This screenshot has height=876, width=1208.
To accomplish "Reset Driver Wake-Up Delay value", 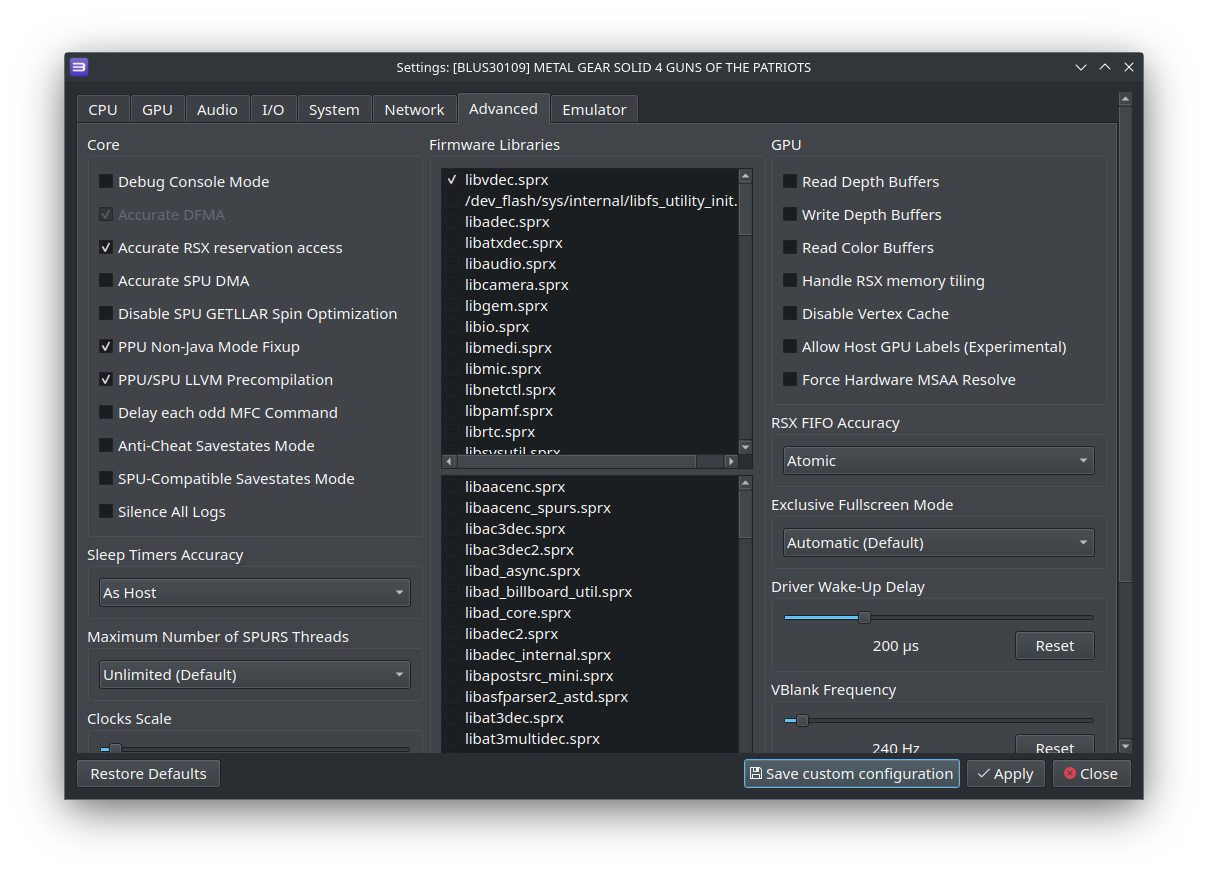I will click(x=1054, y=645).
